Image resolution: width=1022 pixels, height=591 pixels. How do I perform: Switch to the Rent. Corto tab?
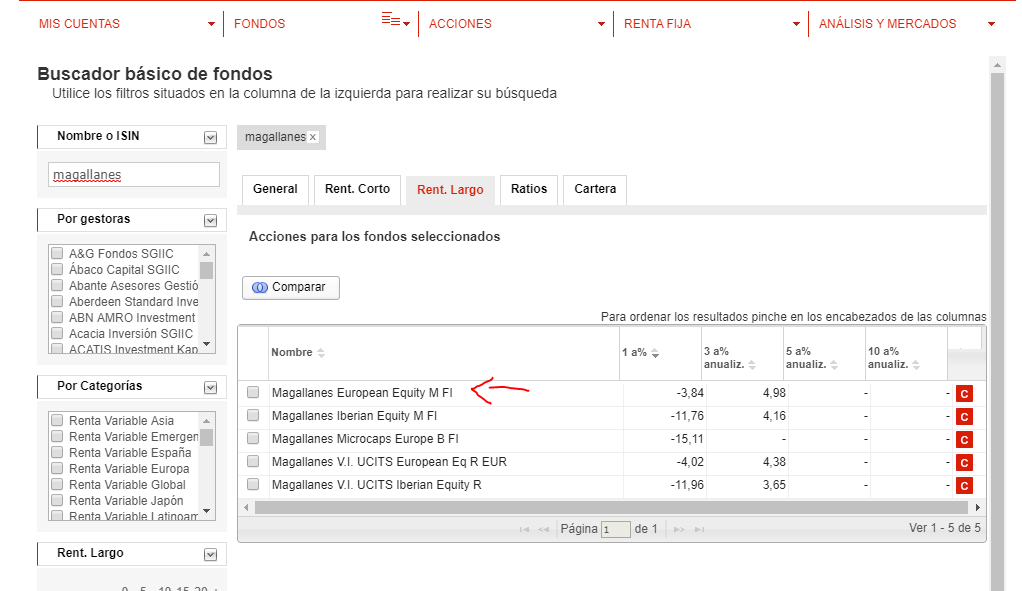(x=357, y=190)
